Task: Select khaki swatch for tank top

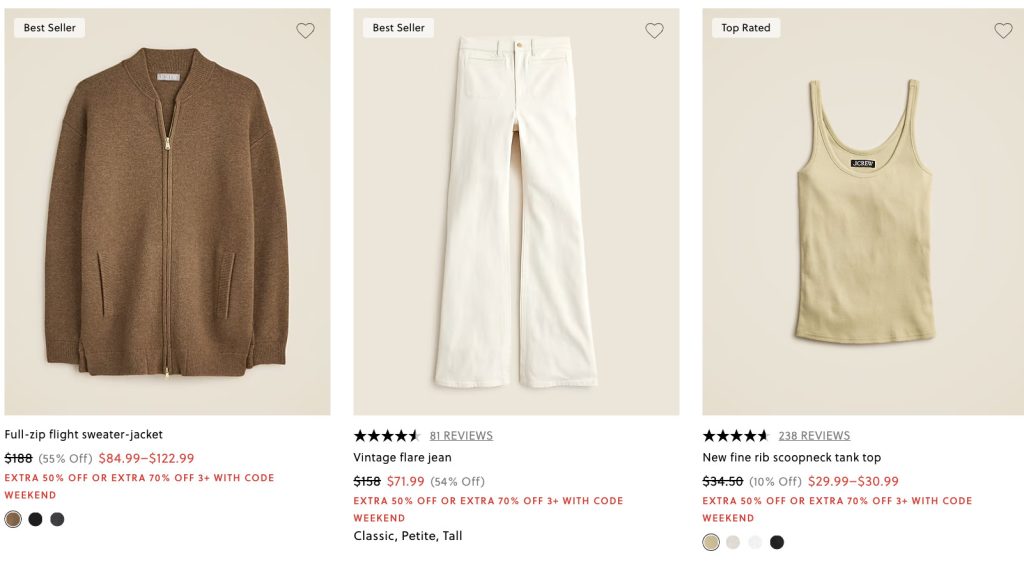Action: [x=711, y=542]
